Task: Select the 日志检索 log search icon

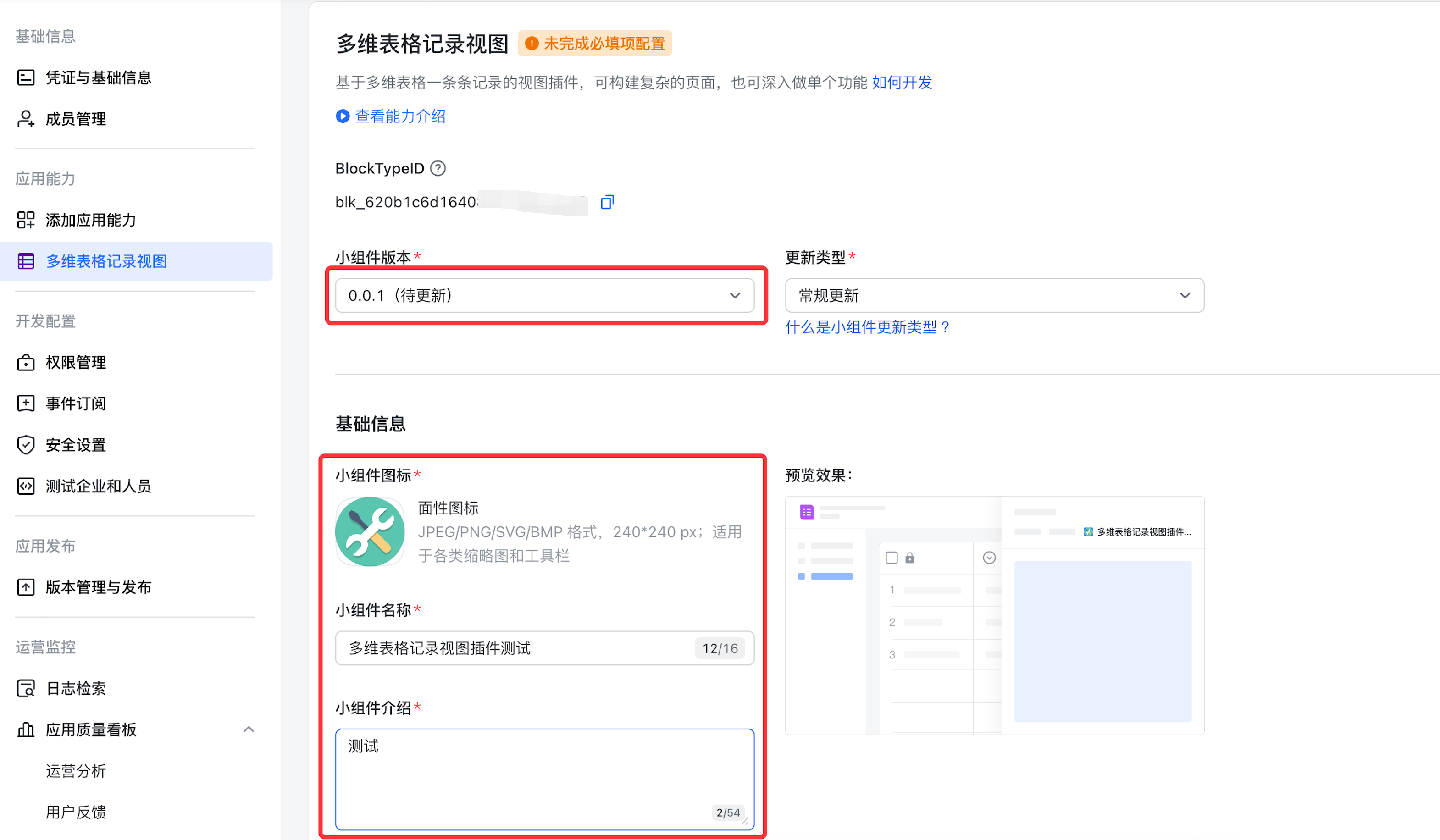Action: pyautogui.click(x=26, y=688)
